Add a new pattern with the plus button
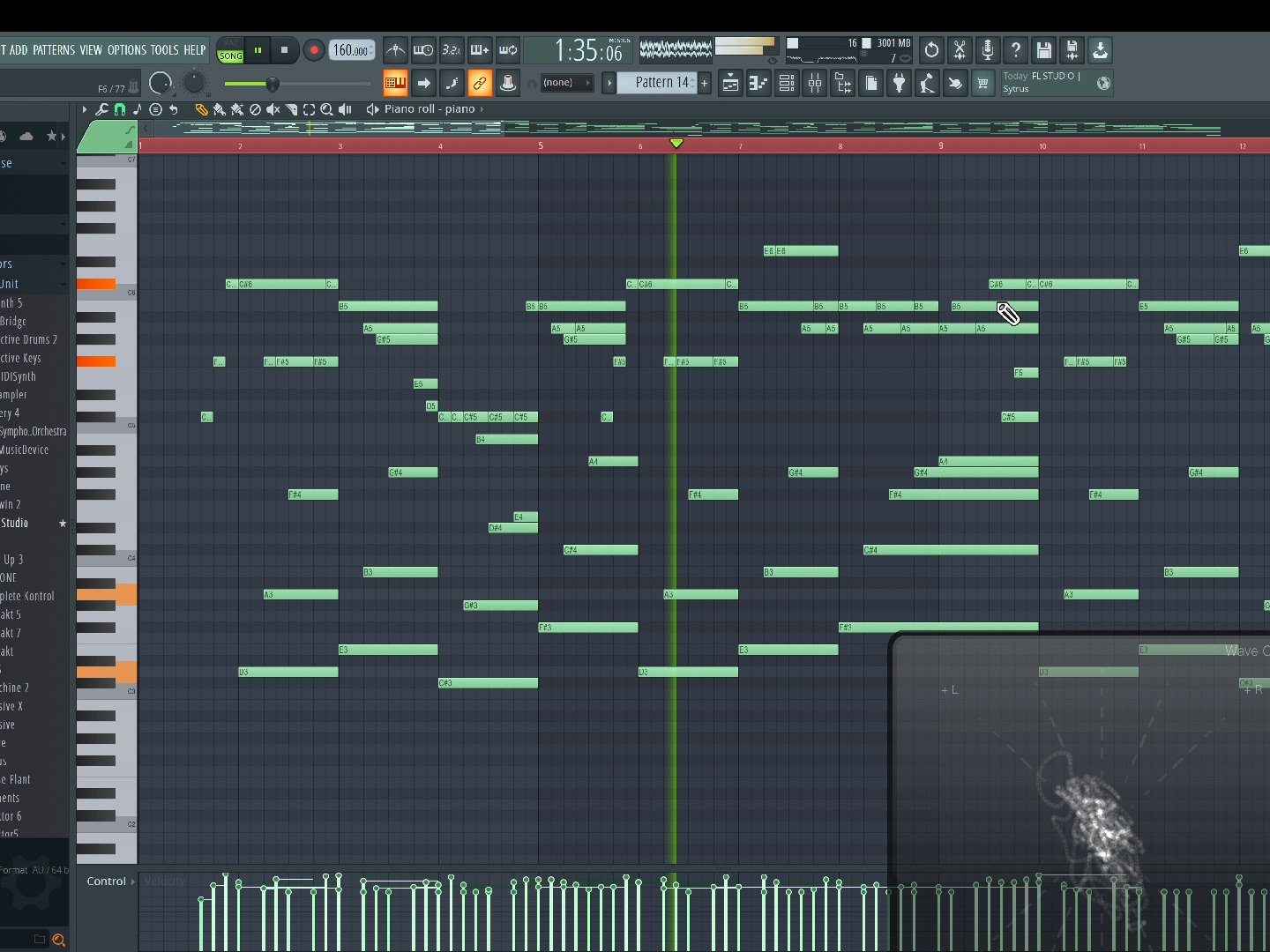The image size is (1270, 952). coord(704,83)
